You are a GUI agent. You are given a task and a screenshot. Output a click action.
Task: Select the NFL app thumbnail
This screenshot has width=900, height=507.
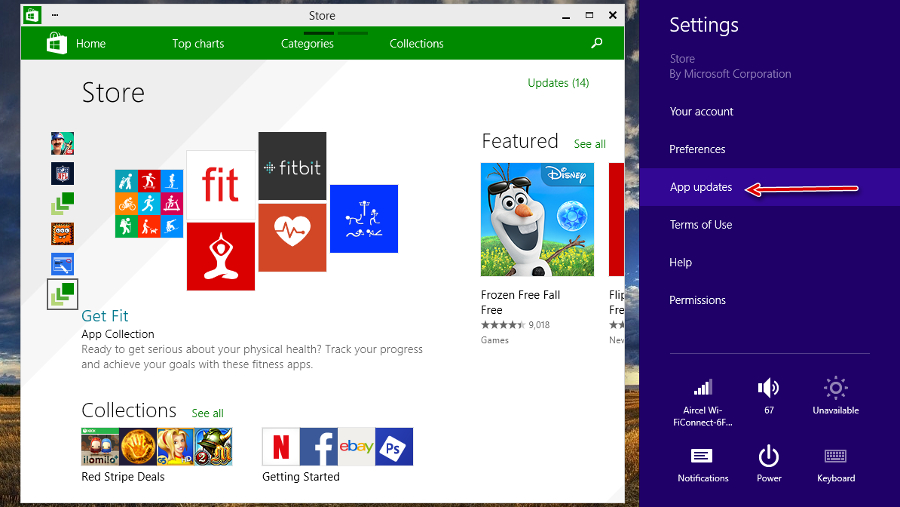tap(62, 173)
